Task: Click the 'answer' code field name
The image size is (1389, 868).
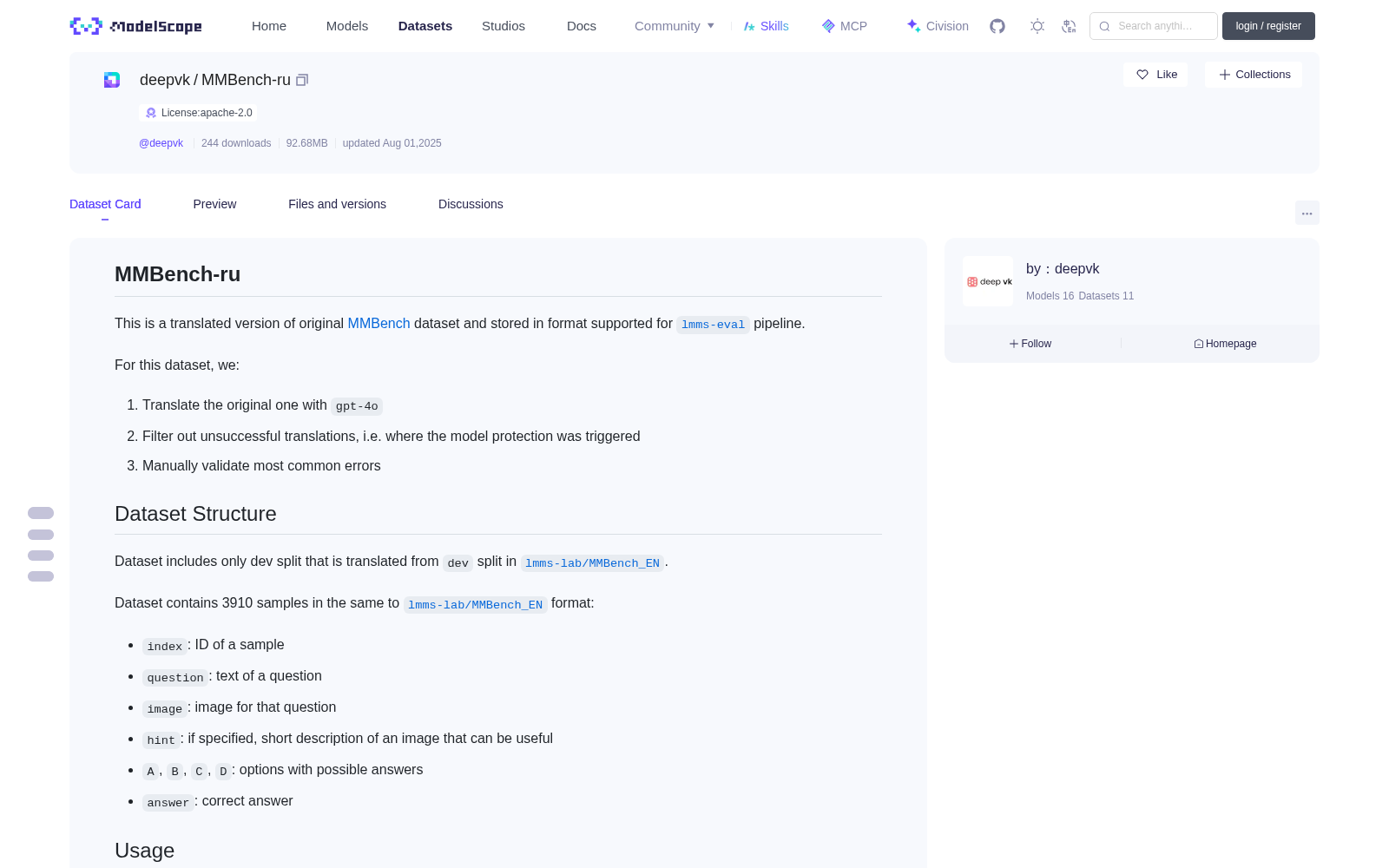Action: tap(168, 802)
